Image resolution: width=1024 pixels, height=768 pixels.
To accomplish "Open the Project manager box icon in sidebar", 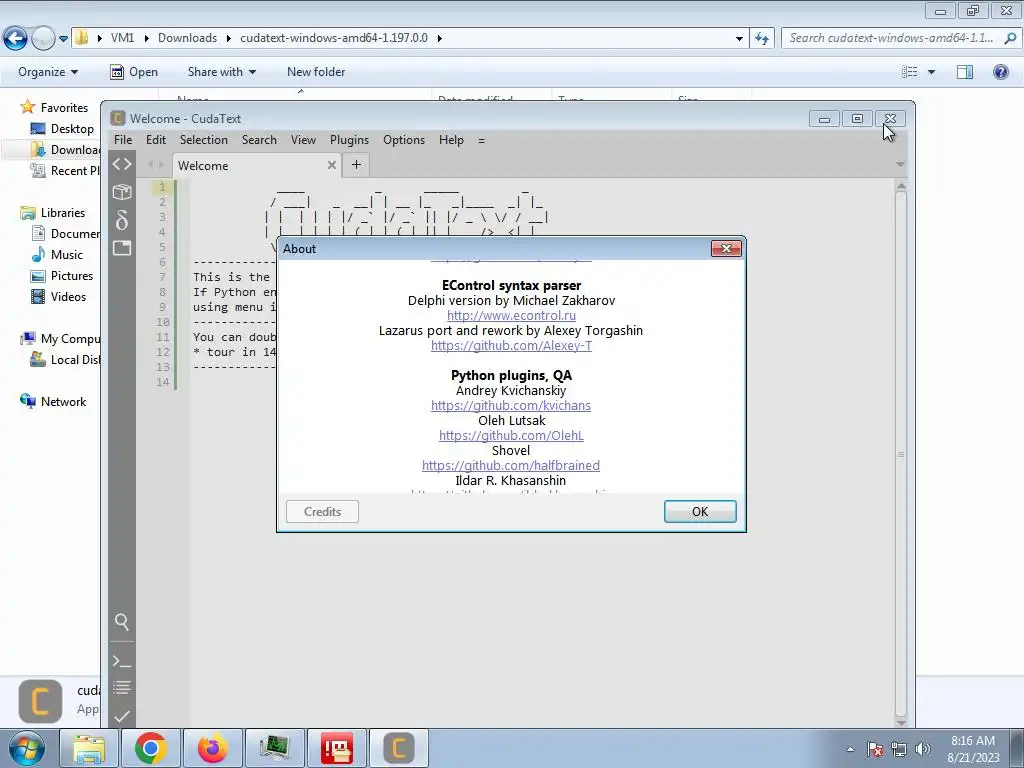I will click(122, 192).
